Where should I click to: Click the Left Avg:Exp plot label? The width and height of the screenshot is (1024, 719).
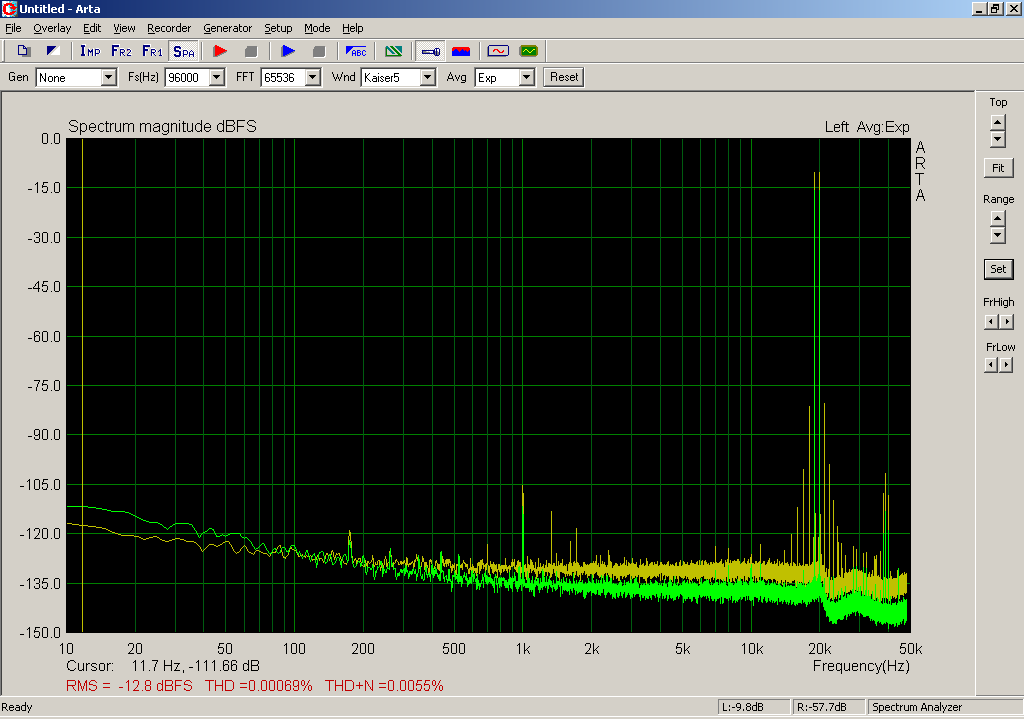tap(867, 127)
